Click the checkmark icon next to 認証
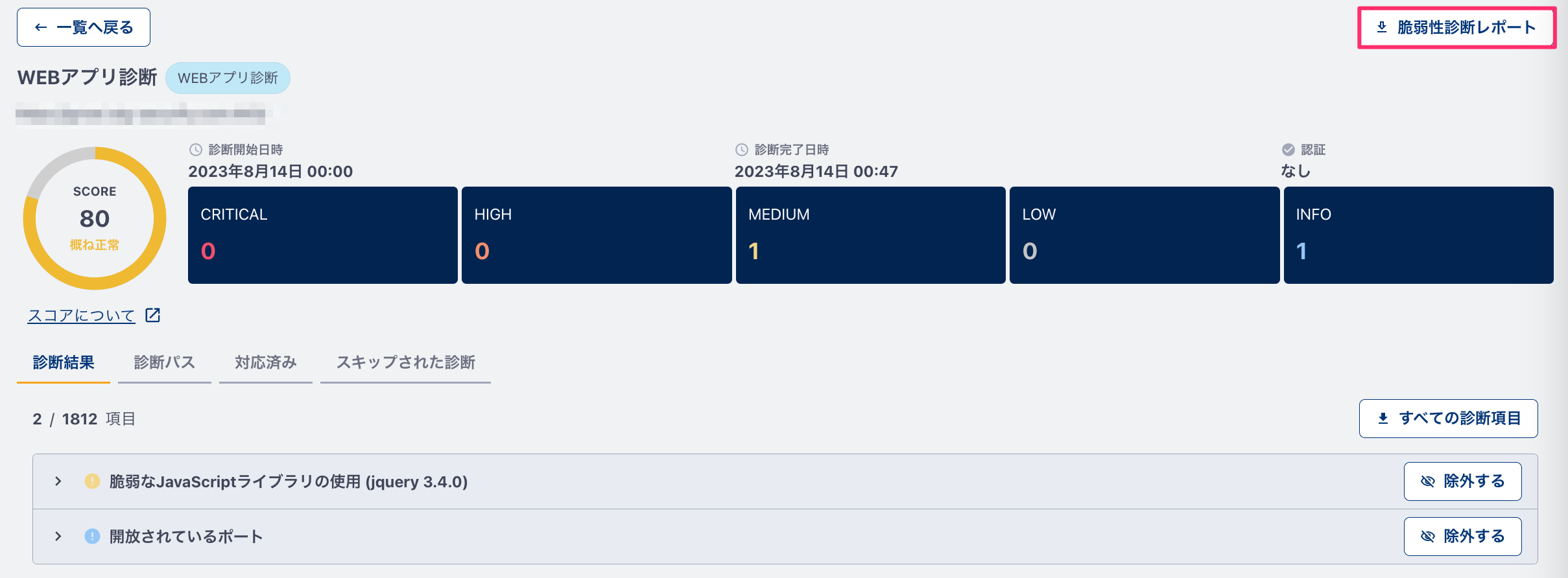This screenshot has height=578, width=1568. click(x=1289, y=150)
